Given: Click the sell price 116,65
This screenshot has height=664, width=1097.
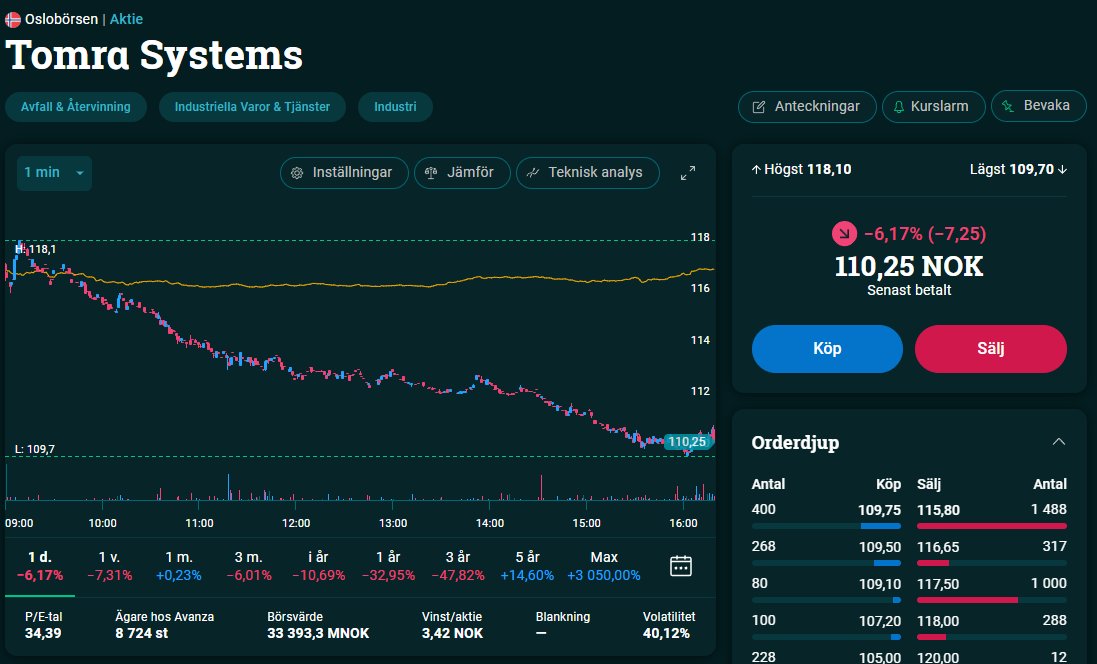Looking at the screenshot, I should click(x=938, y=547).
